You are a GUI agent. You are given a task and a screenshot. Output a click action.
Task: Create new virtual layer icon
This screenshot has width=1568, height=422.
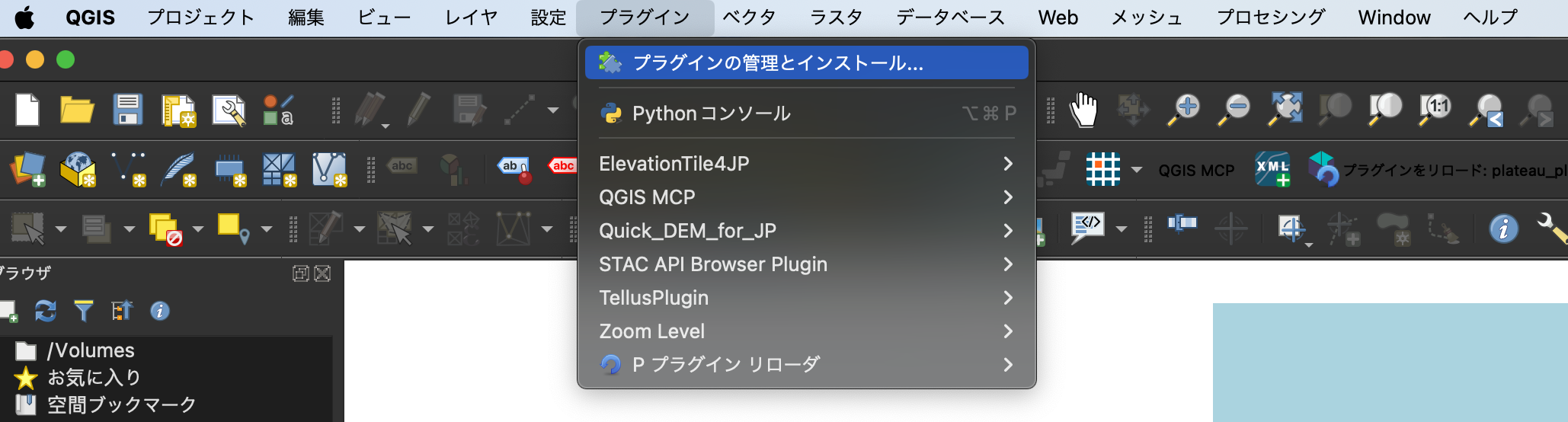(329, 169)
